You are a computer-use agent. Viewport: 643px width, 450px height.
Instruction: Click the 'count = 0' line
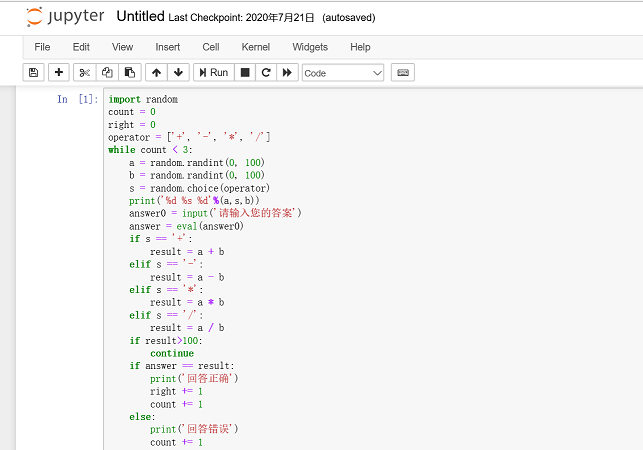coord(132,112)
